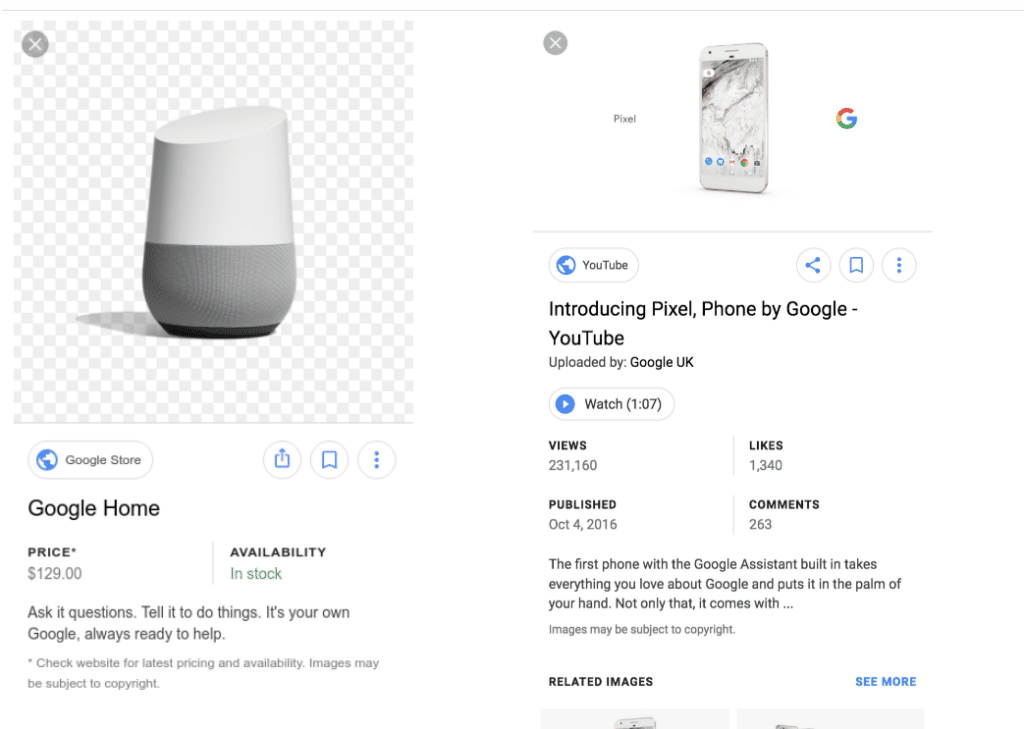Click the Google G logo beside the Pixel phone
1024x729 pixels.
(846, 118)
